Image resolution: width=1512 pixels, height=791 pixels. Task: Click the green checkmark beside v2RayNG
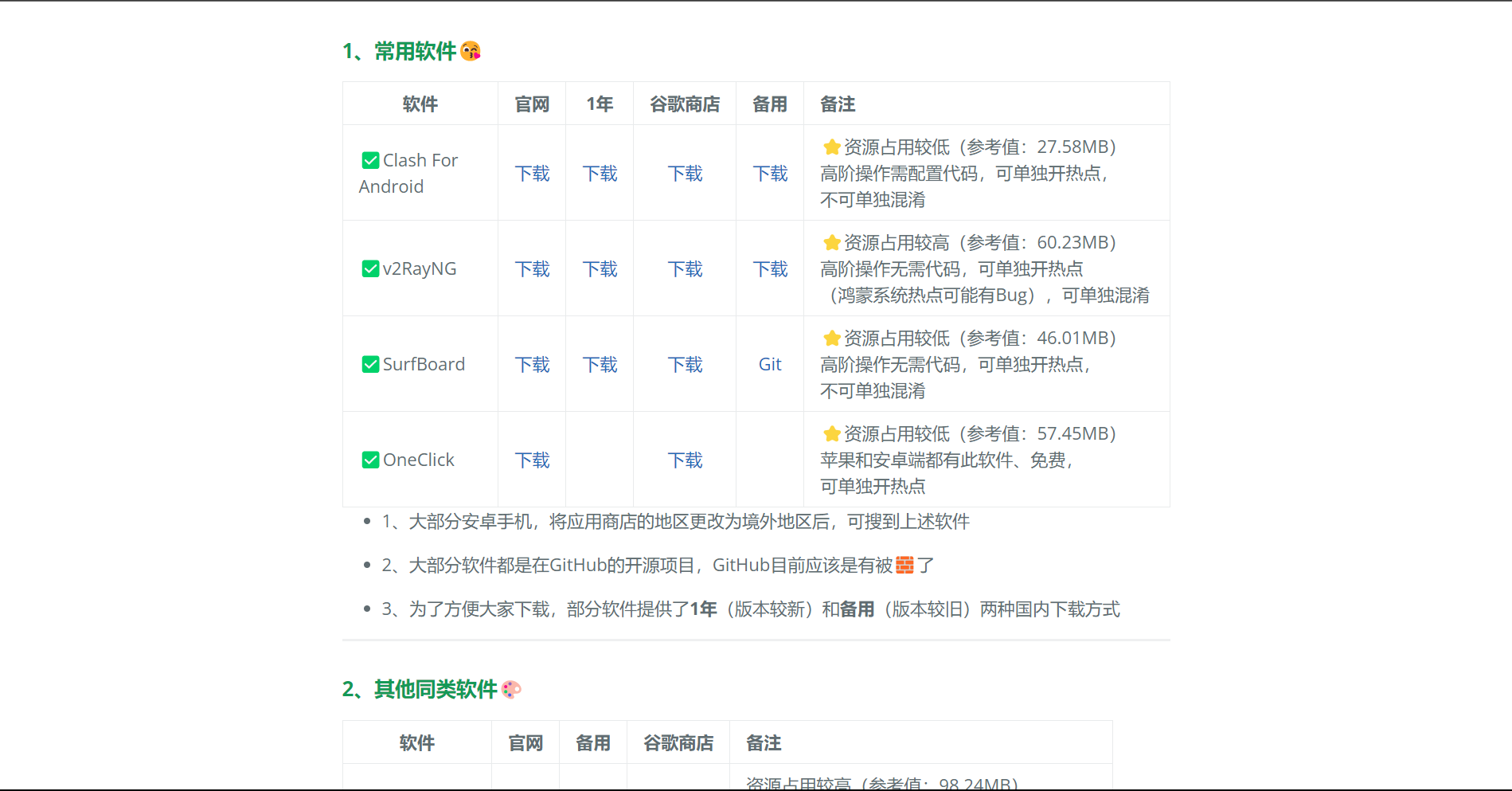(x=370, y=268)
